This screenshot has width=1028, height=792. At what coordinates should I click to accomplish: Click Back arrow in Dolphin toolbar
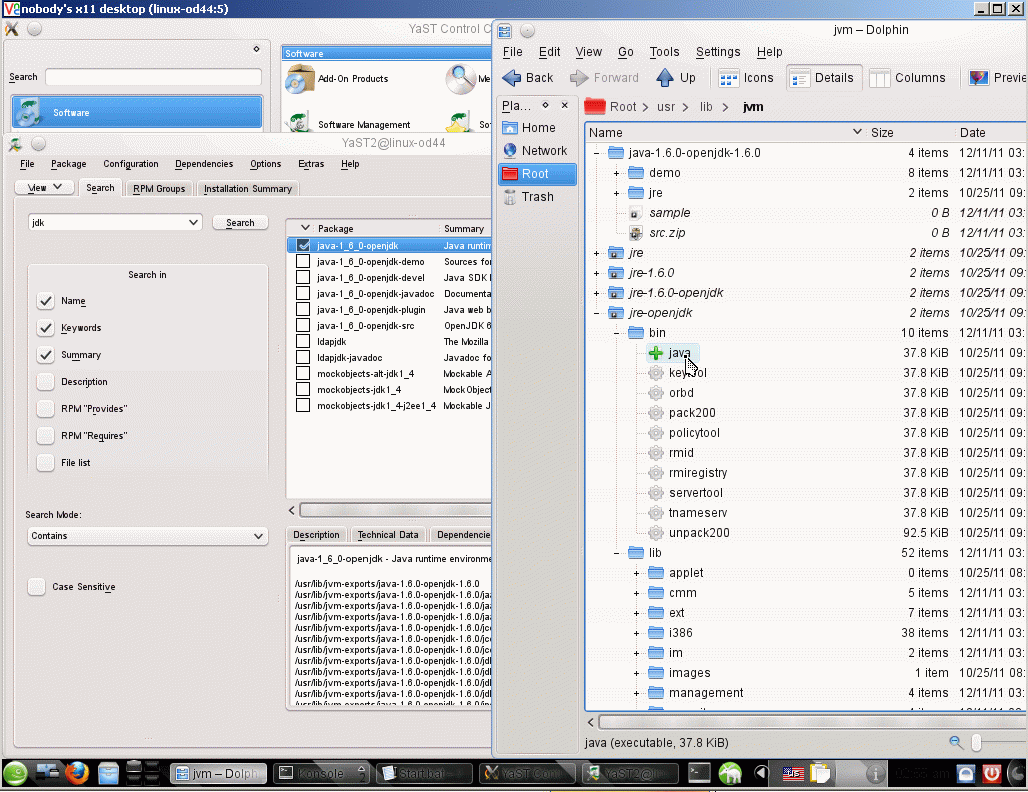528,78
